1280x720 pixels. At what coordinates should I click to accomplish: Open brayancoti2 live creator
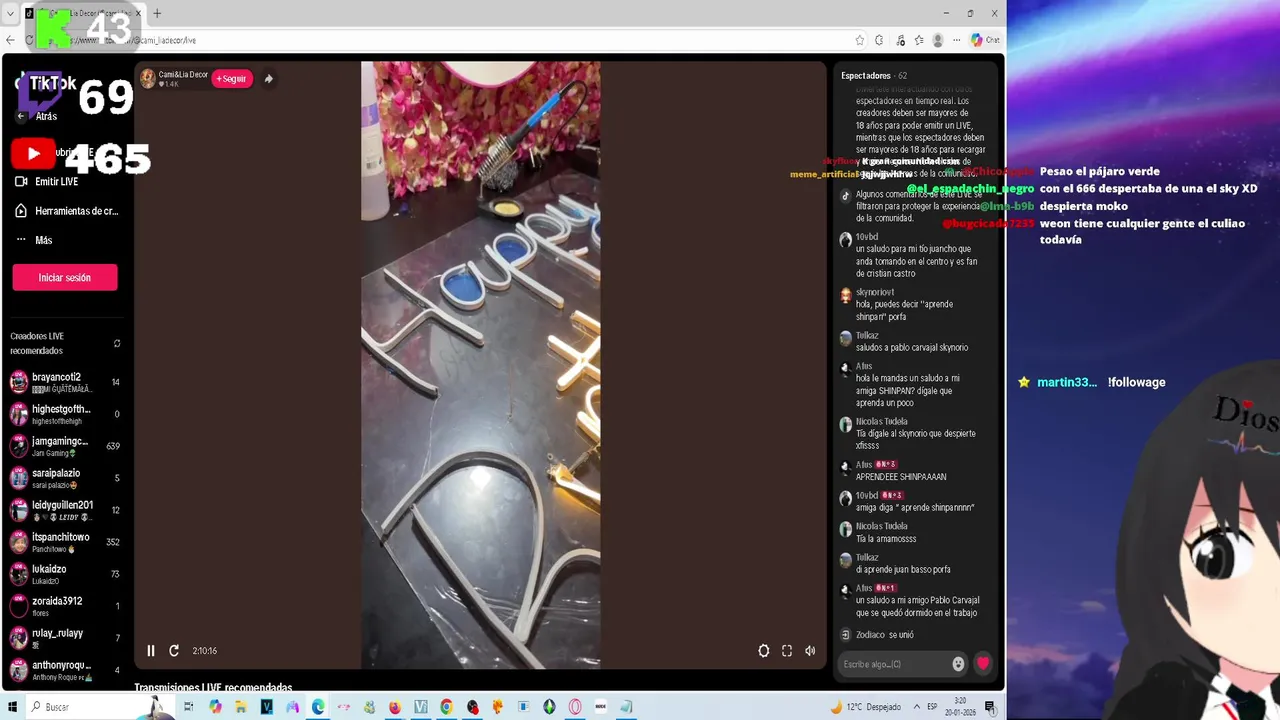(65, 382)
